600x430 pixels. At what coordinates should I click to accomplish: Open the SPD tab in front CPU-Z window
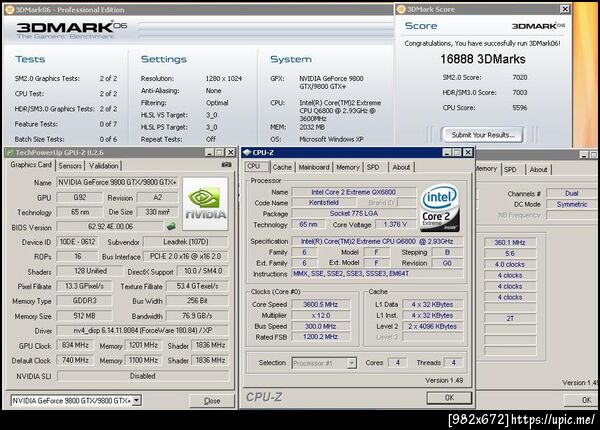pos(373,167)
